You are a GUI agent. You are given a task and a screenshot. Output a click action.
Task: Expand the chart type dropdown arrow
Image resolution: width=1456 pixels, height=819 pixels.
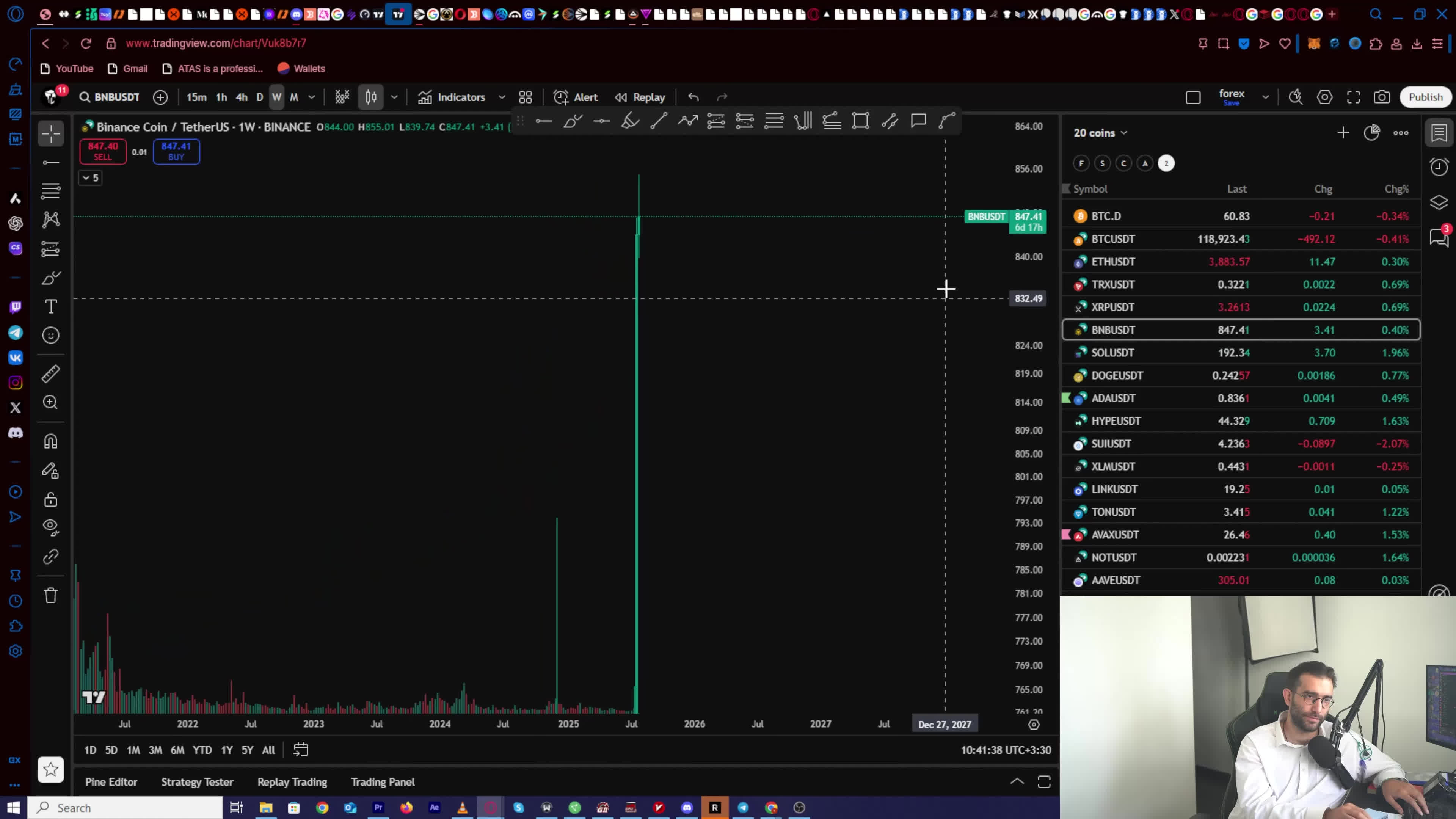pos(394,97)
